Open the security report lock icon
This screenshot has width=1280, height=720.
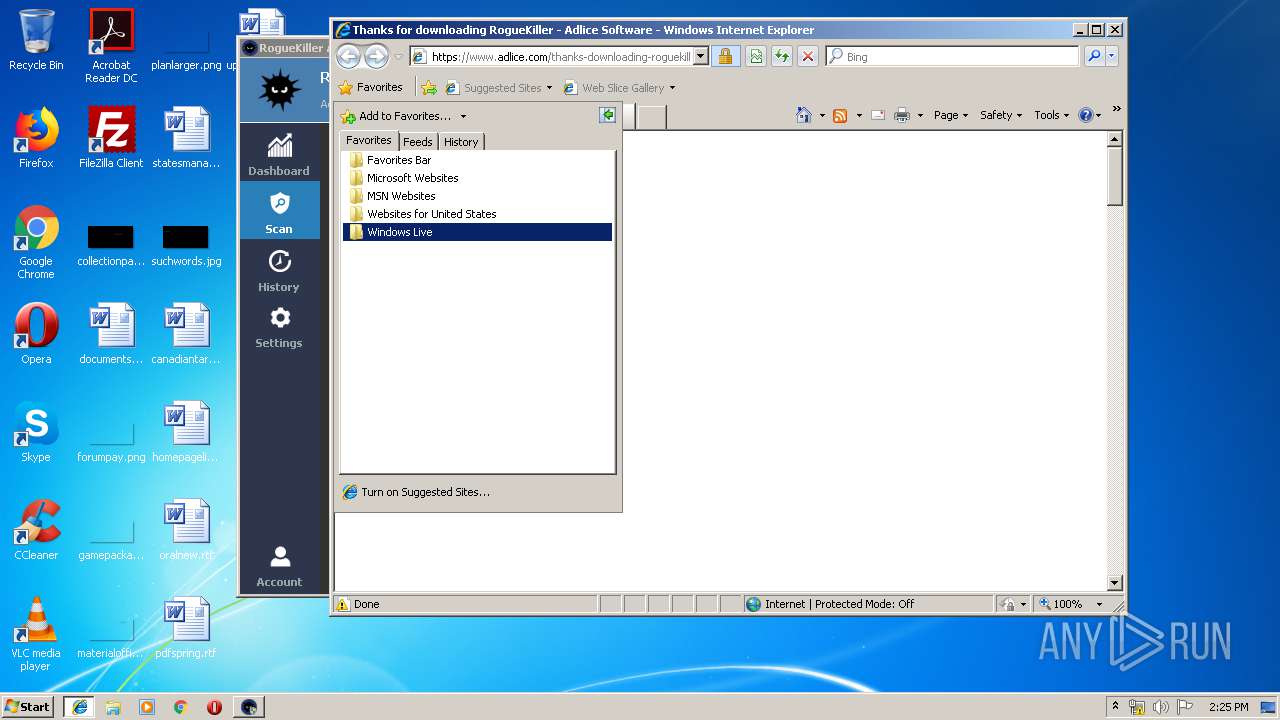pos(725,57)
